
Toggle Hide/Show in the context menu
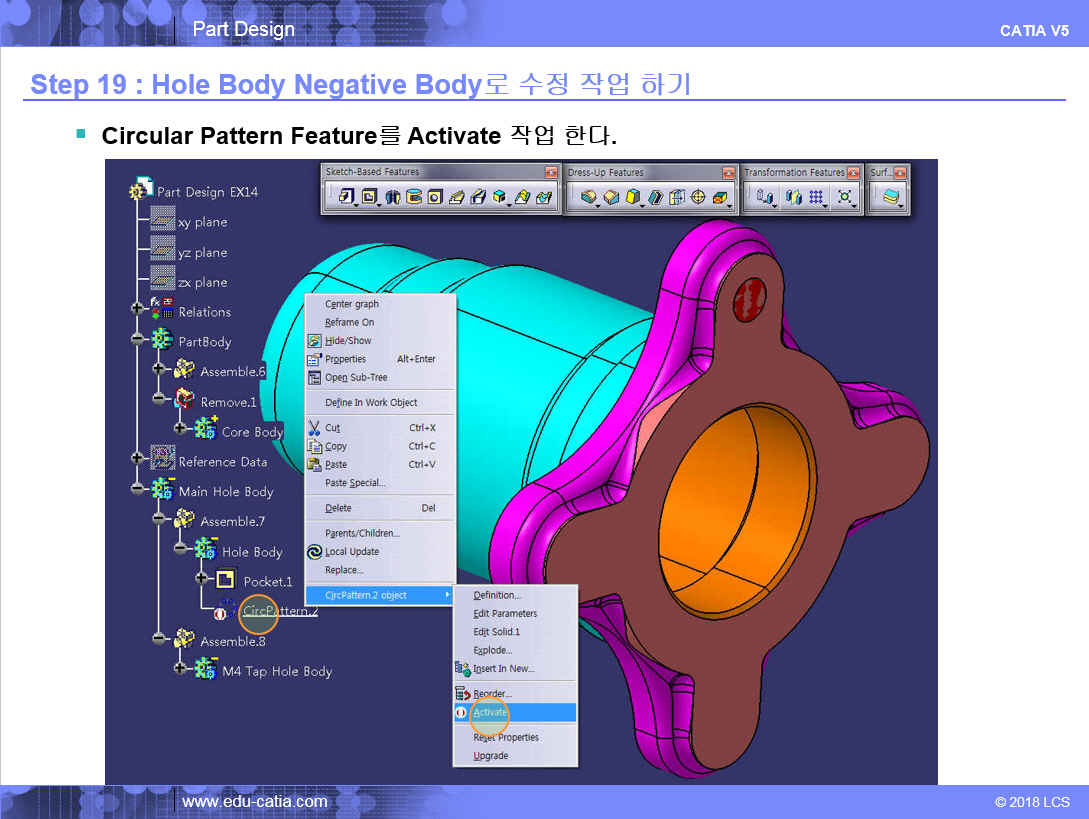point(348,341)
